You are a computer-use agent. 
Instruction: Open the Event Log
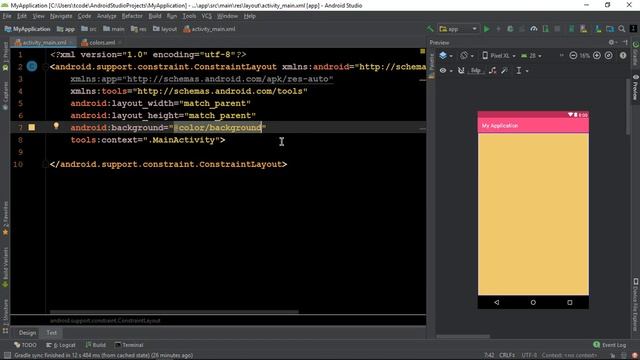pyautogui.click(x=609, y=345)
